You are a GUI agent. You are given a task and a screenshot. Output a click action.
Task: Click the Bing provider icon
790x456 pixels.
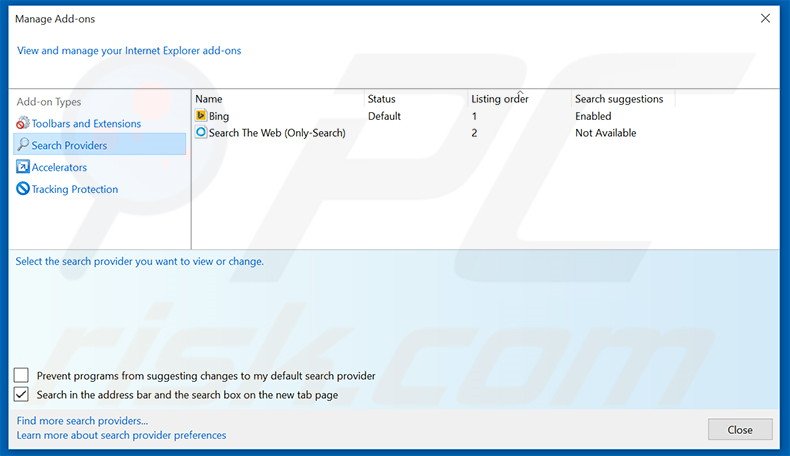[201, 115]
